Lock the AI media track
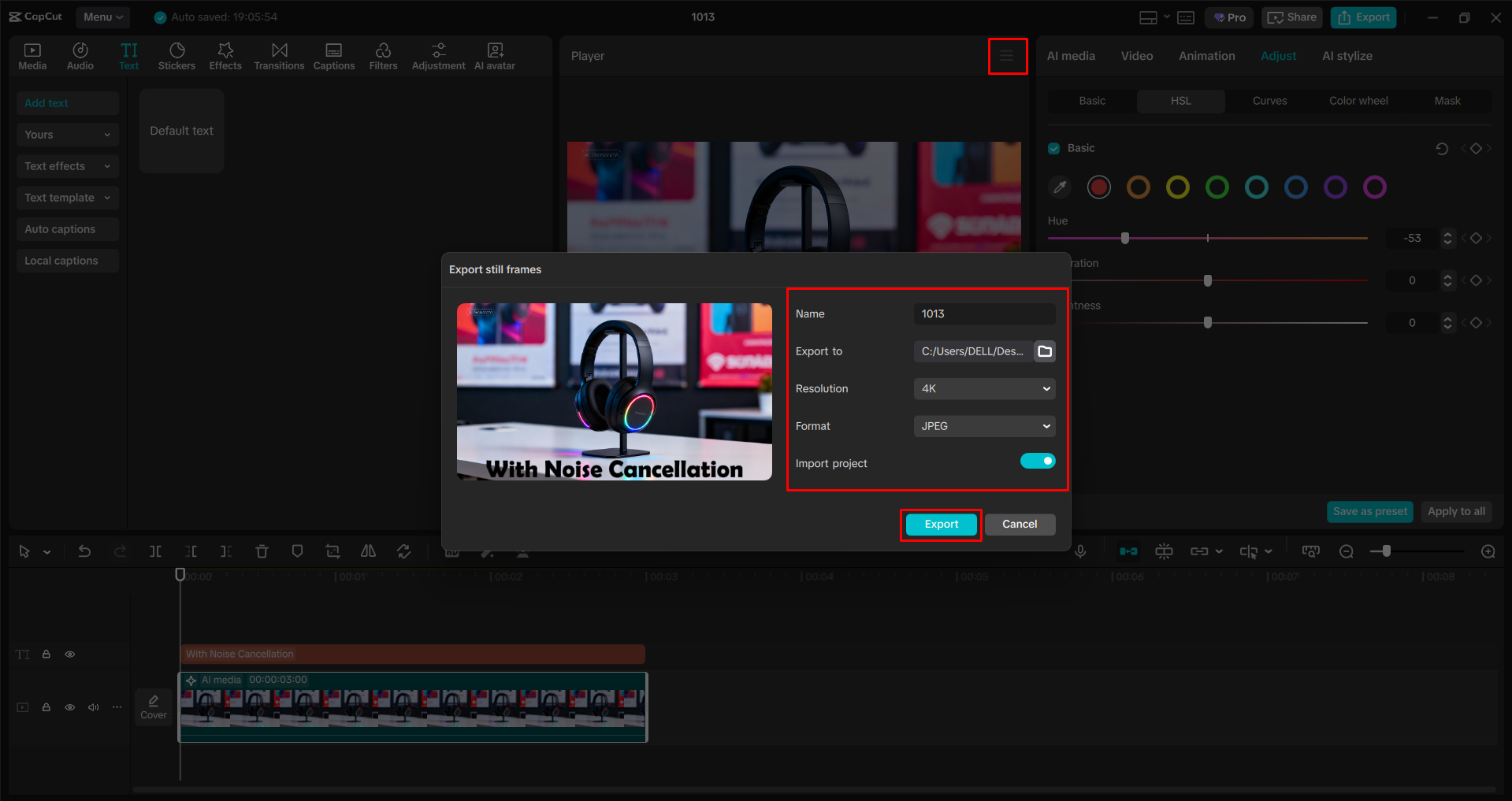1512x801 pixels. pos(46,707)
